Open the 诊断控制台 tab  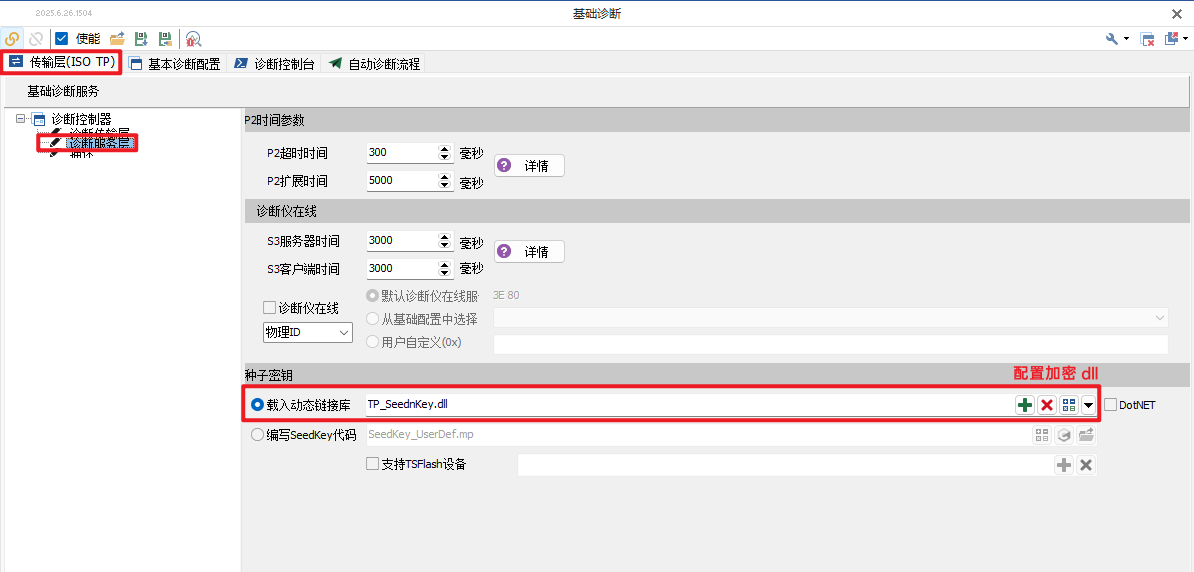pyautogui.click(x=275, y=64)
